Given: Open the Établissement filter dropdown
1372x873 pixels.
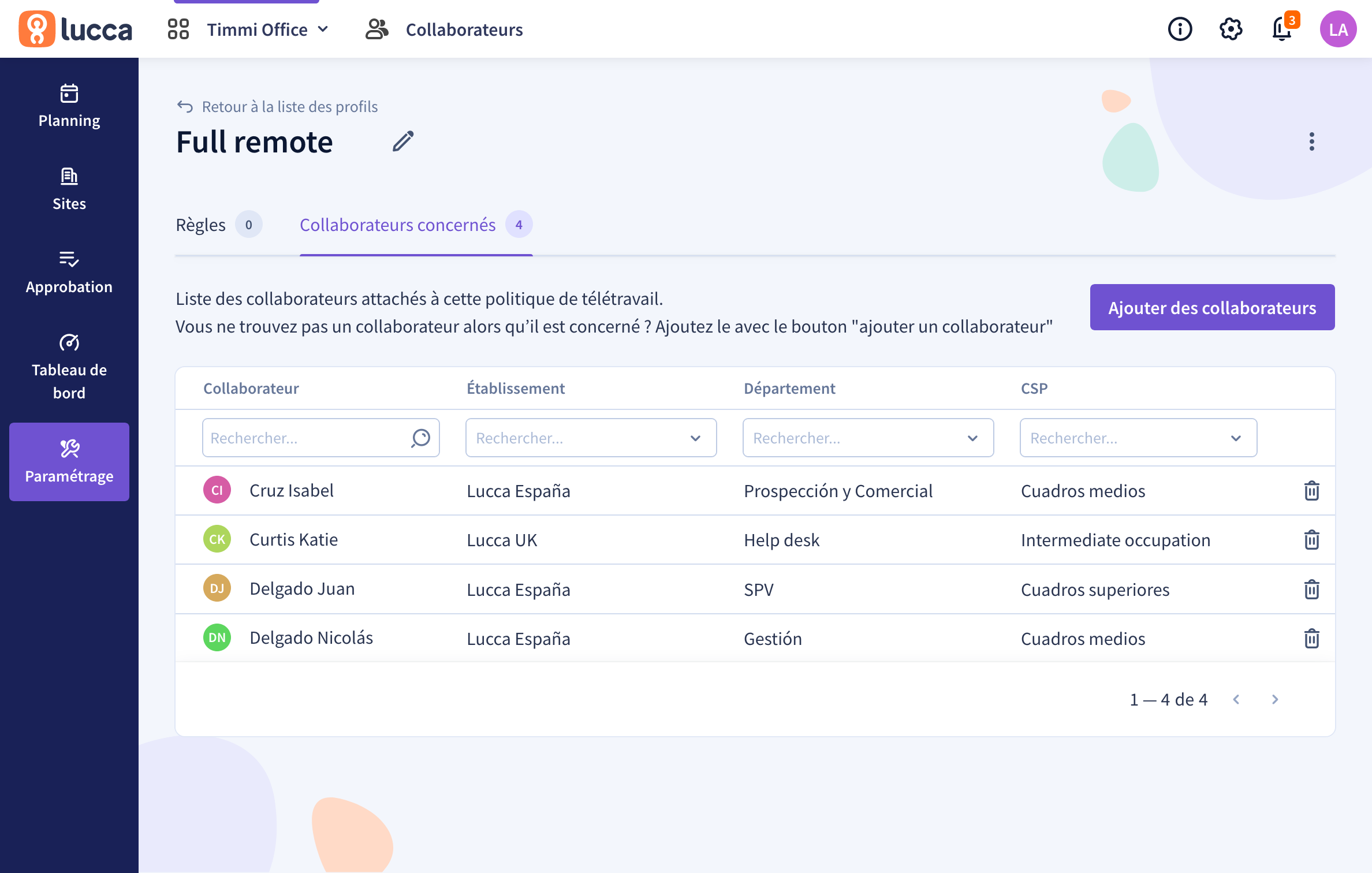Looking at the screenshot, I should [x=591, y=438].
